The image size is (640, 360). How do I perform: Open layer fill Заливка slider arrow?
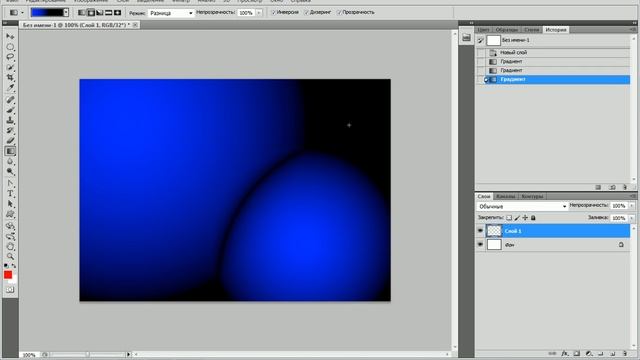pyautogui.click(x=631, y=218)
